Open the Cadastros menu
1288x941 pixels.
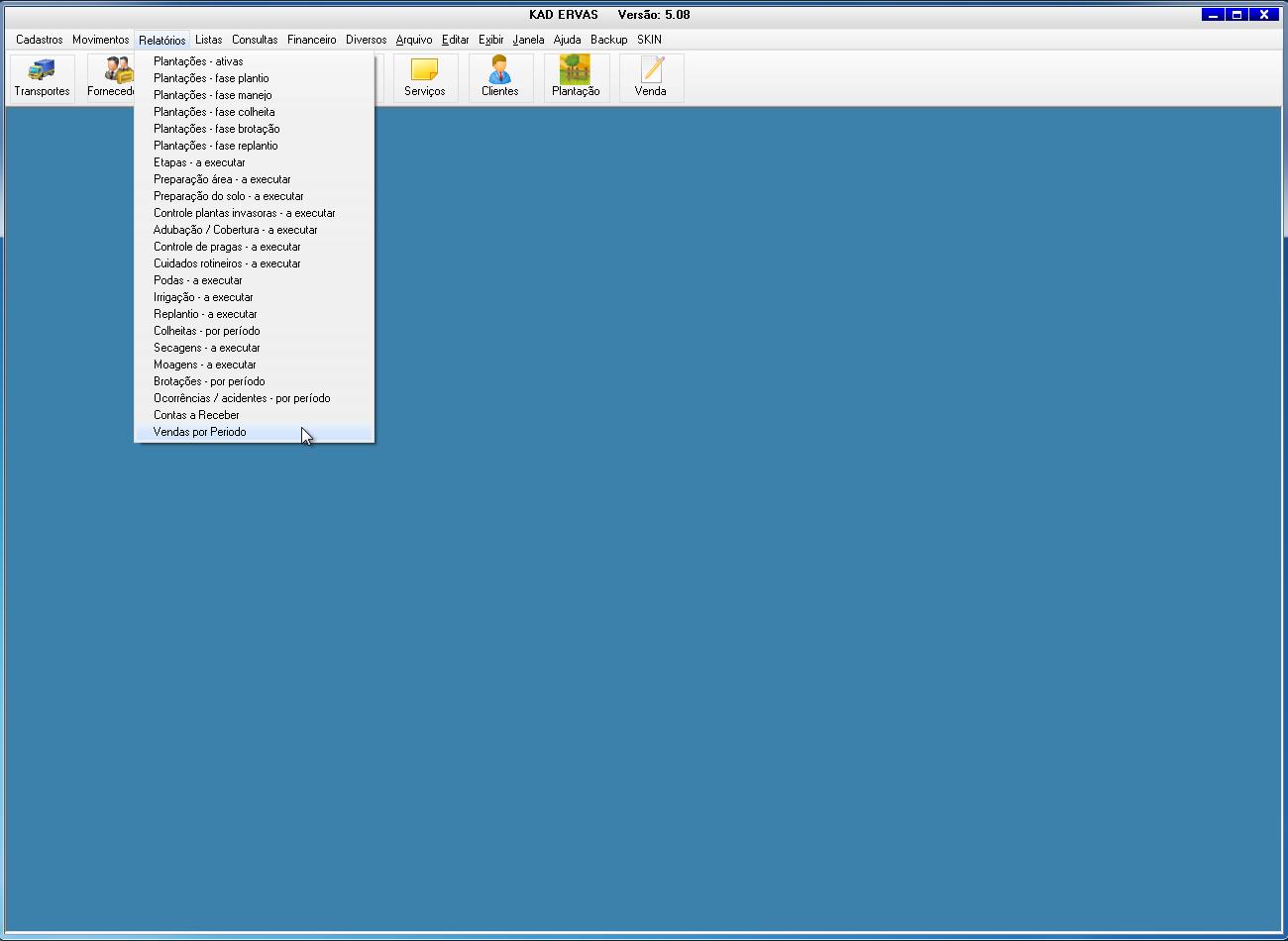[x=40, y=40]
